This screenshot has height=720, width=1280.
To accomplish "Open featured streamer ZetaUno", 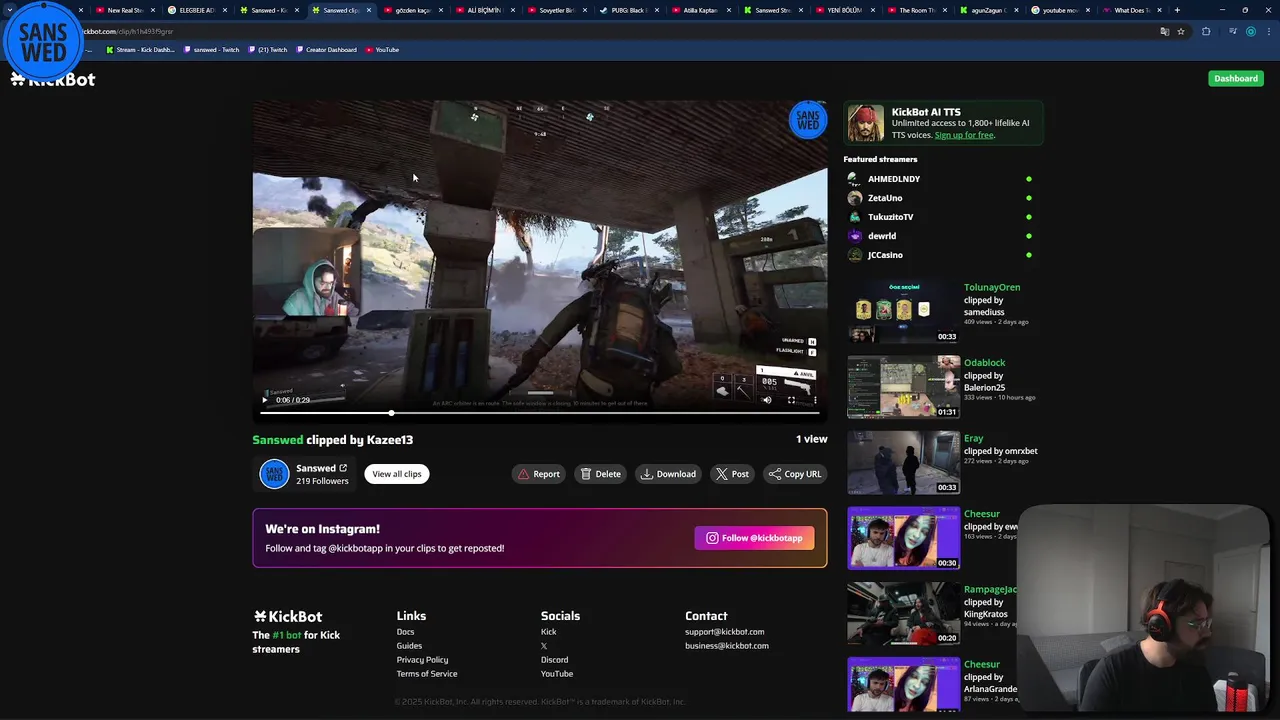I will pos(885,198).
